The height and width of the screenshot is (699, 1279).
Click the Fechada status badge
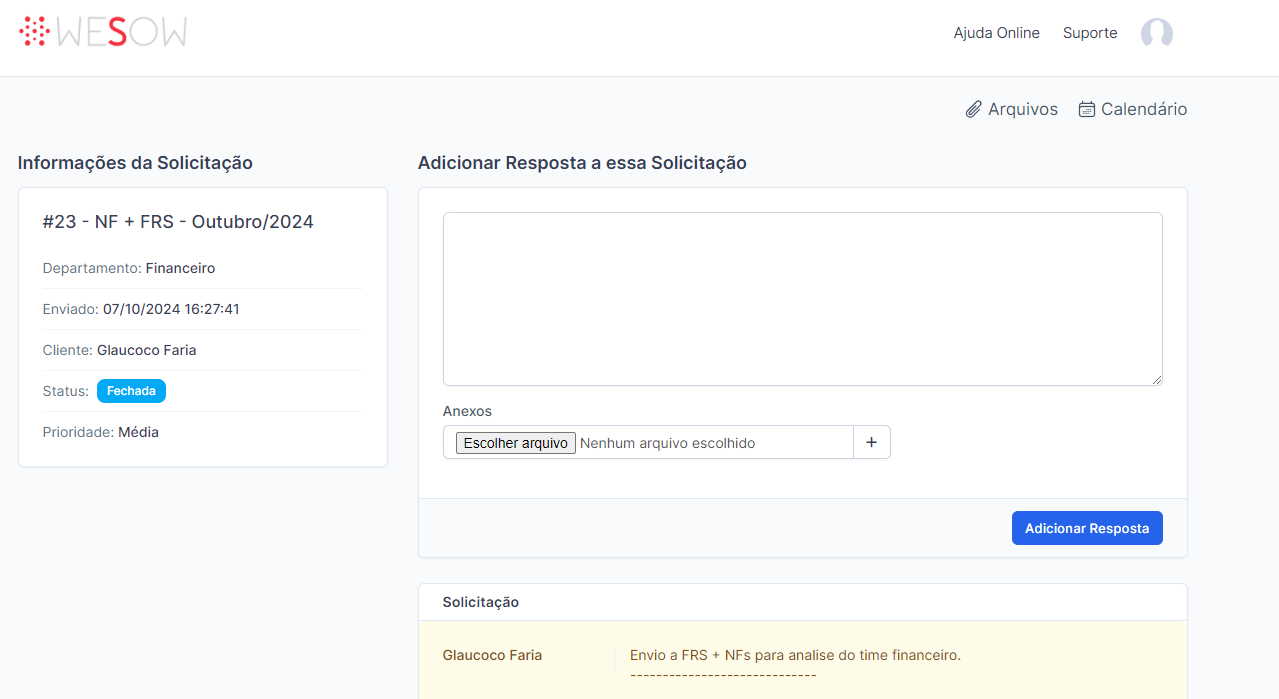pyautogui.click(x=131, y=391)
